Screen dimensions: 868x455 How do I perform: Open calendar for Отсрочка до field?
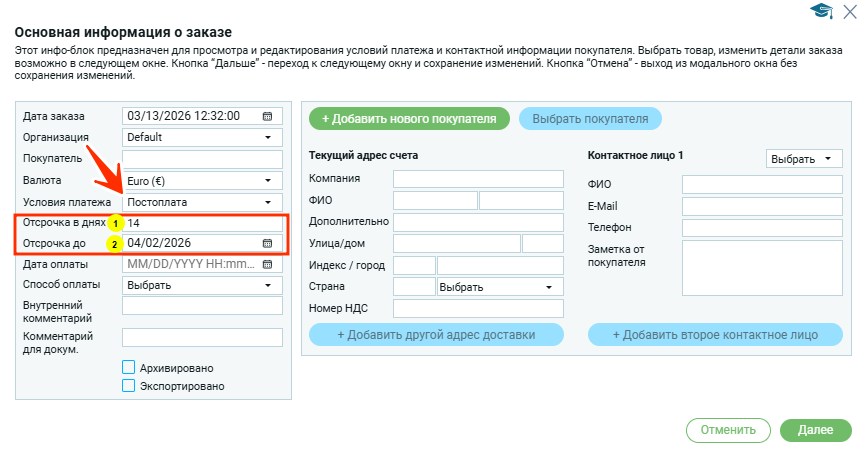[267, 243]
